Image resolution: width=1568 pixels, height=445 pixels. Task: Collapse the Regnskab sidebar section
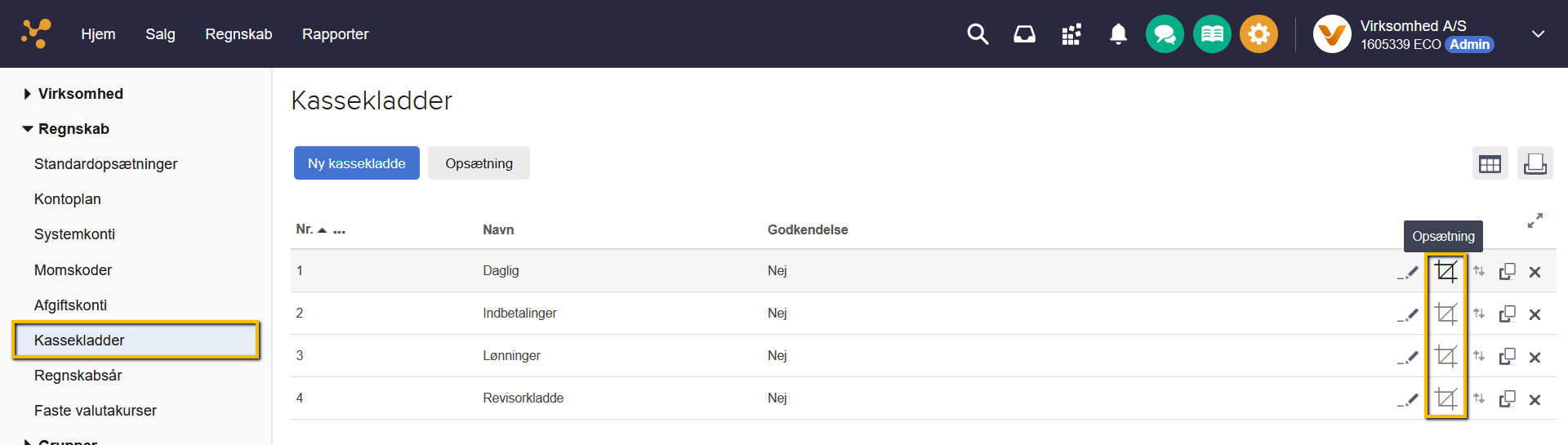pyautogui.click(x=28, y=129)
